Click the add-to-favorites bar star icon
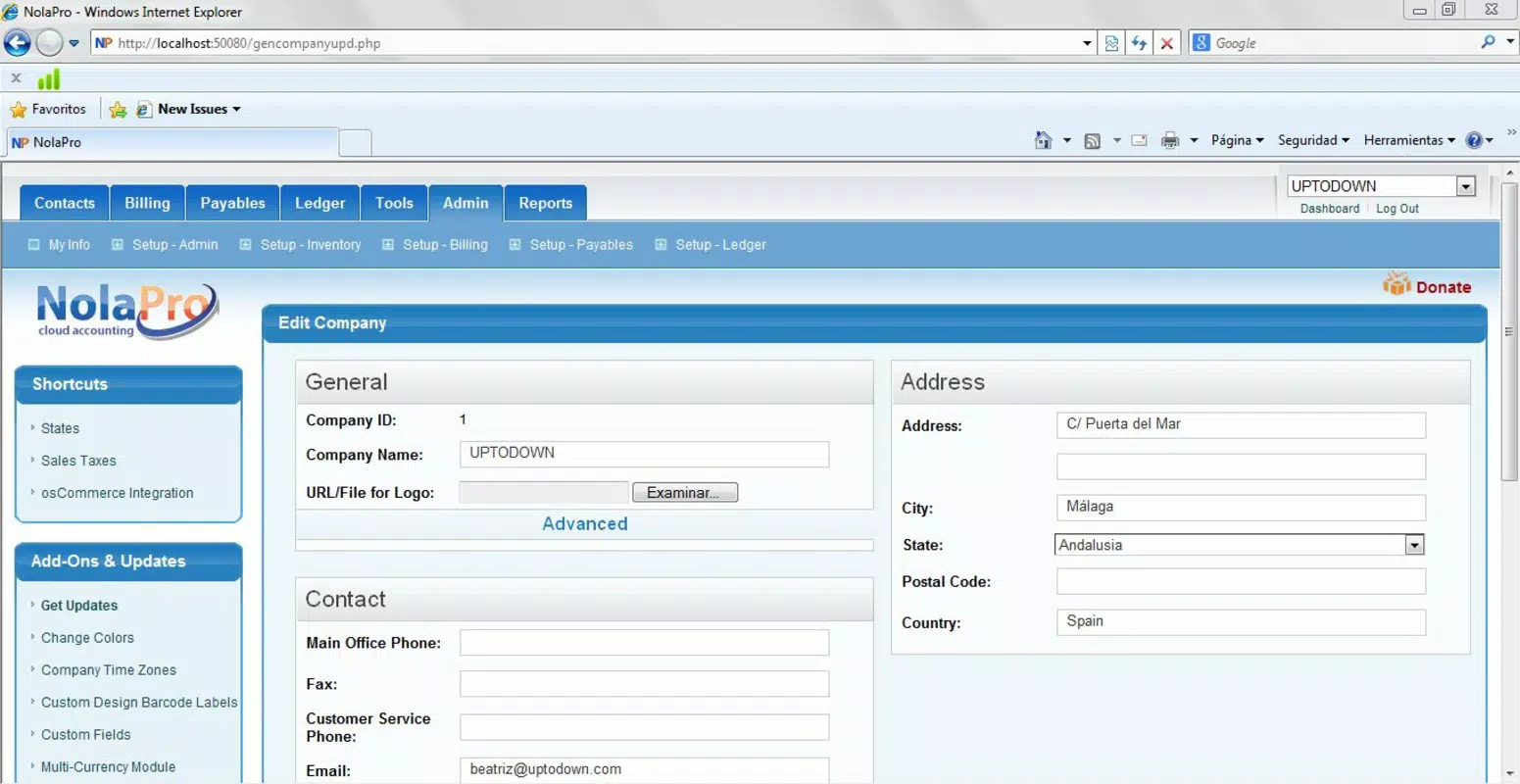The height and width of the screenshot is (784, 1520). [x=118, y=110]
